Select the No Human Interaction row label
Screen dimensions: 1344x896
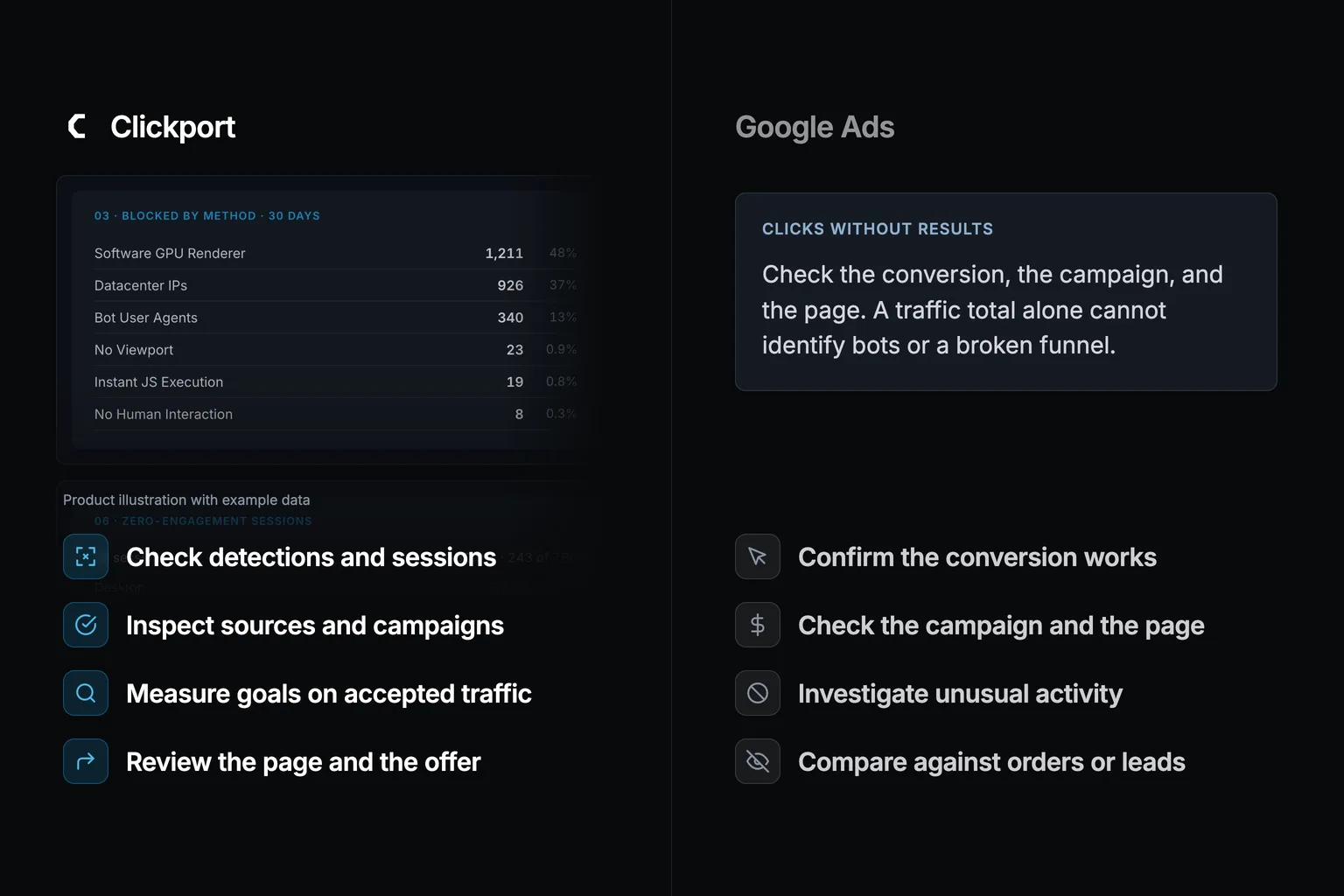pyautogui.click(x=164, y=414)
